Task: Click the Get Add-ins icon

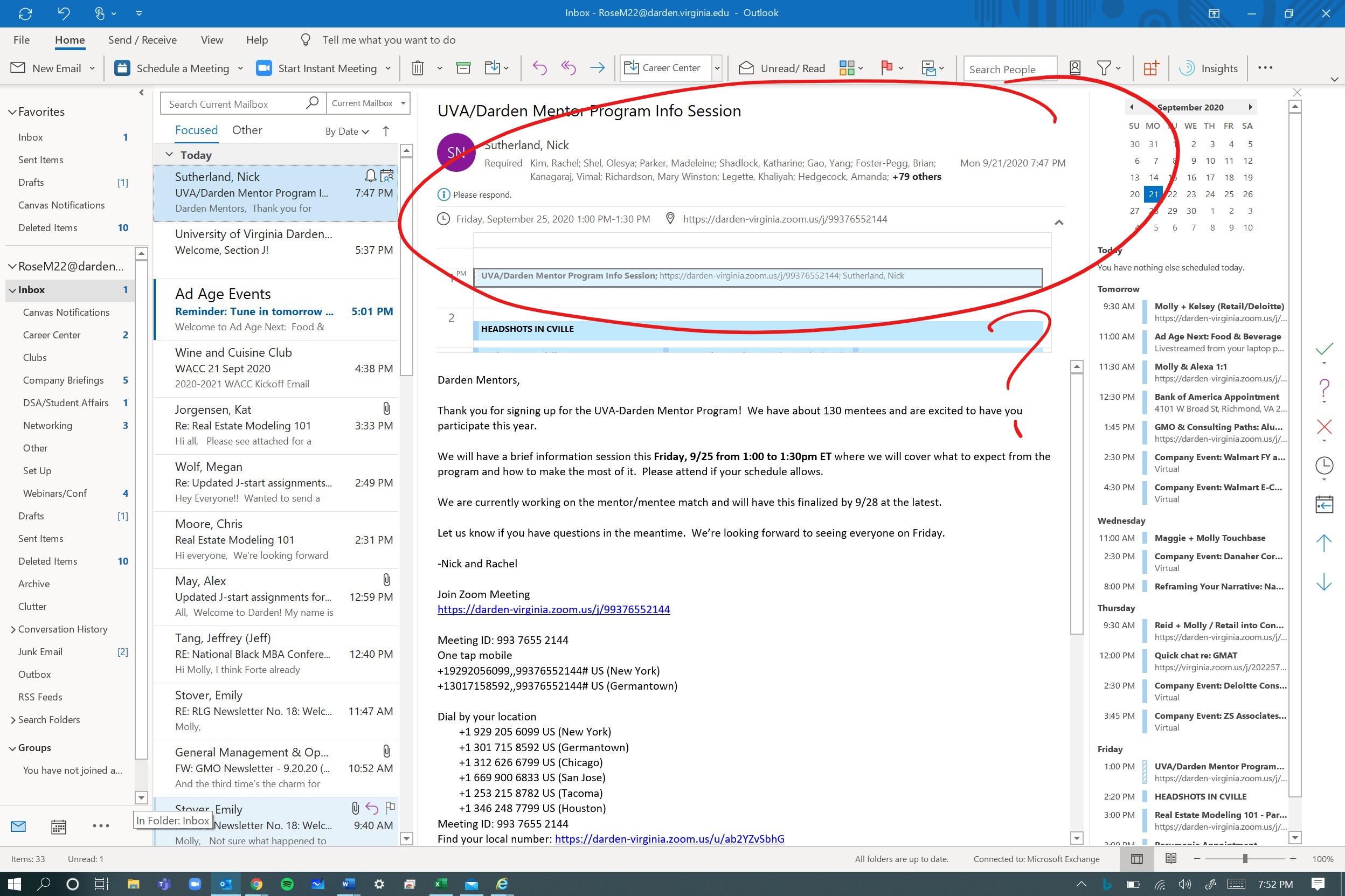Action: pyautogui.click(x=1150, y=68)
